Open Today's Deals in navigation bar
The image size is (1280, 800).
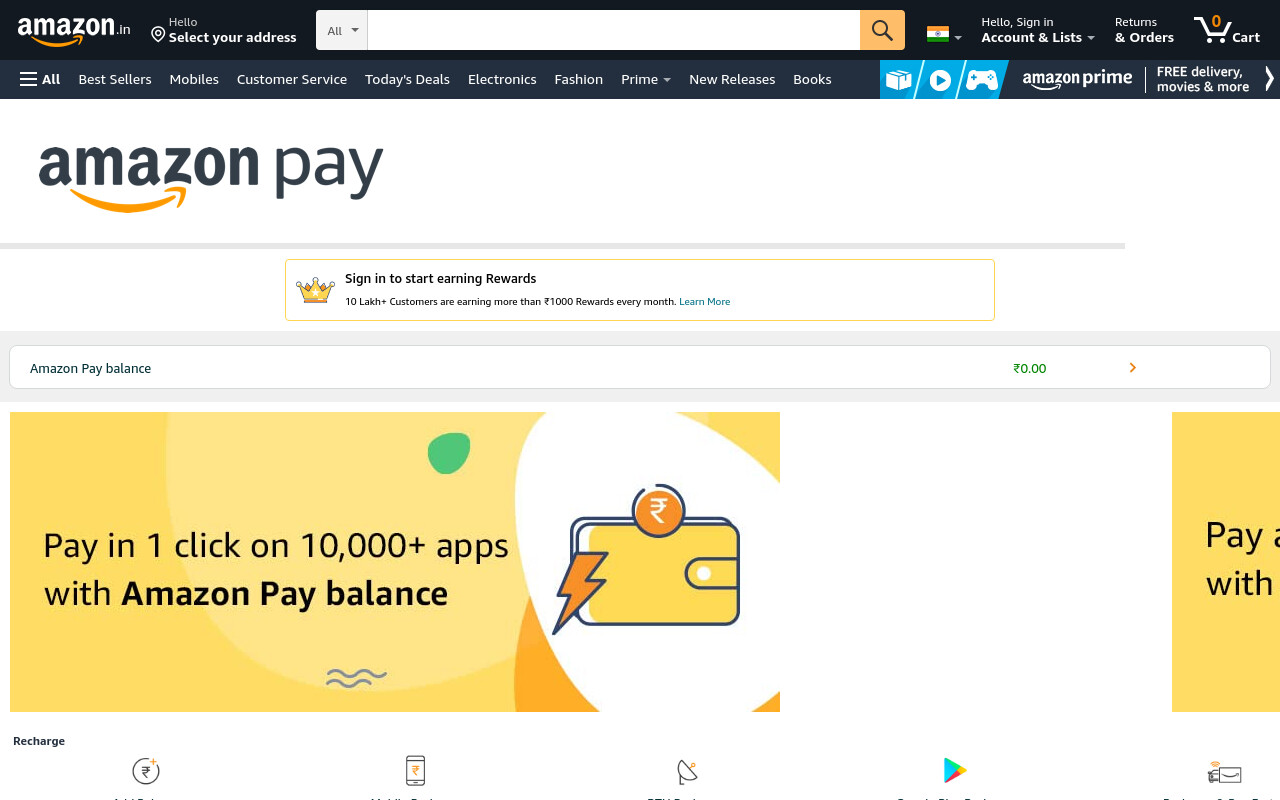click(407, 79)
